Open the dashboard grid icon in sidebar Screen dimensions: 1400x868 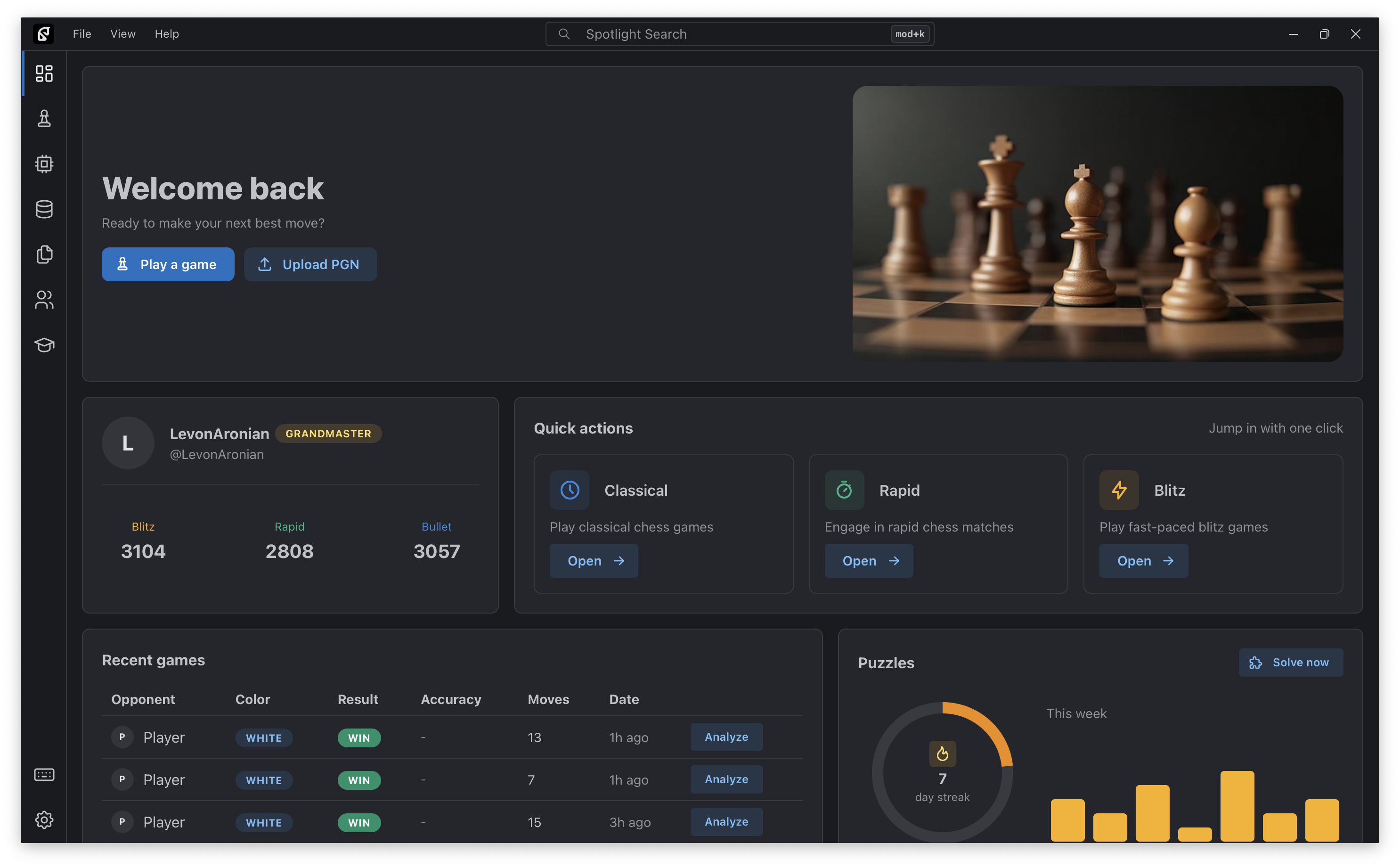tap(44, 74)
